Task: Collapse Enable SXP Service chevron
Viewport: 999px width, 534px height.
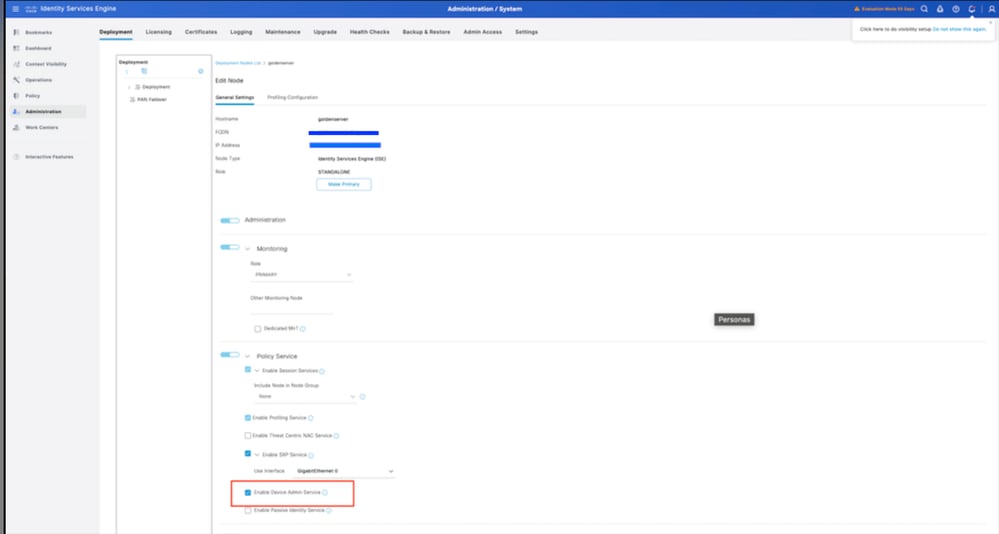Action: 257,455
